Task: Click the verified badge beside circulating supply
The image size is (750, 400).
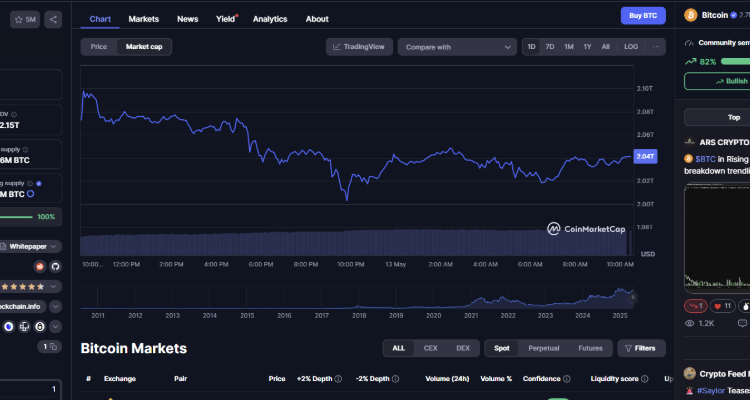Action: [x=39, y=183]
